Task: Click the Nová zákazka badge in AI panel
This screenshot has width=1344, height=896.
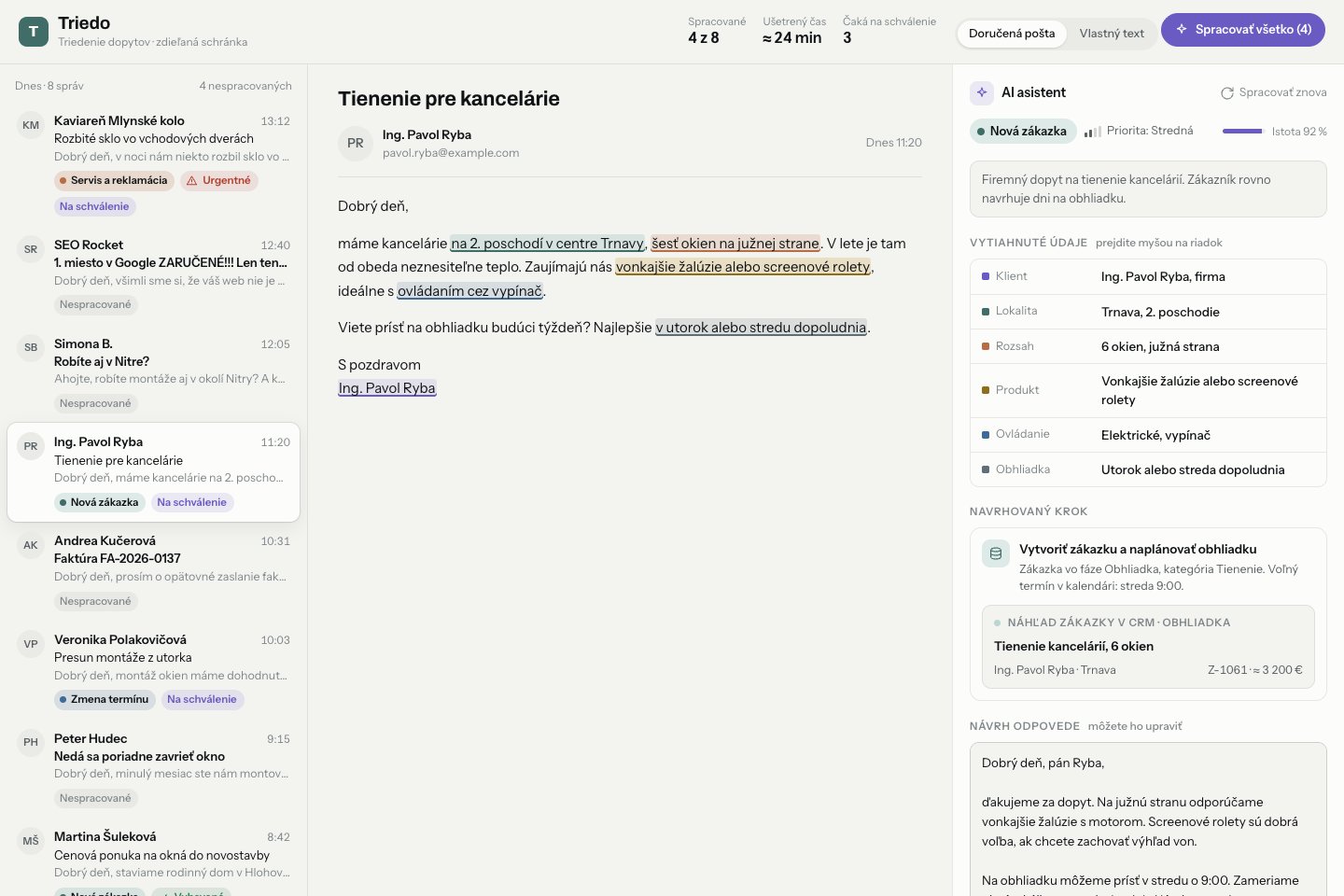Action: pyautogui.click(x=1023, y=132)
